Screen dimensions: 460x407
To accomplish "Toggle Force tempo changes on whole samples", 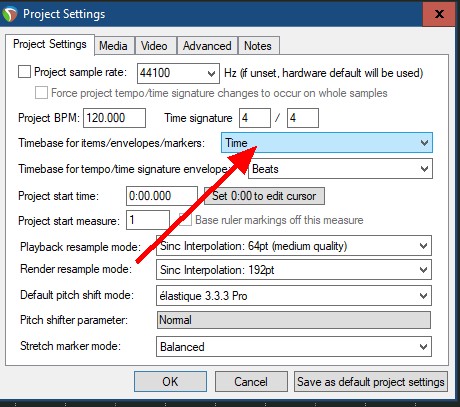I will (x=41, y=92).
